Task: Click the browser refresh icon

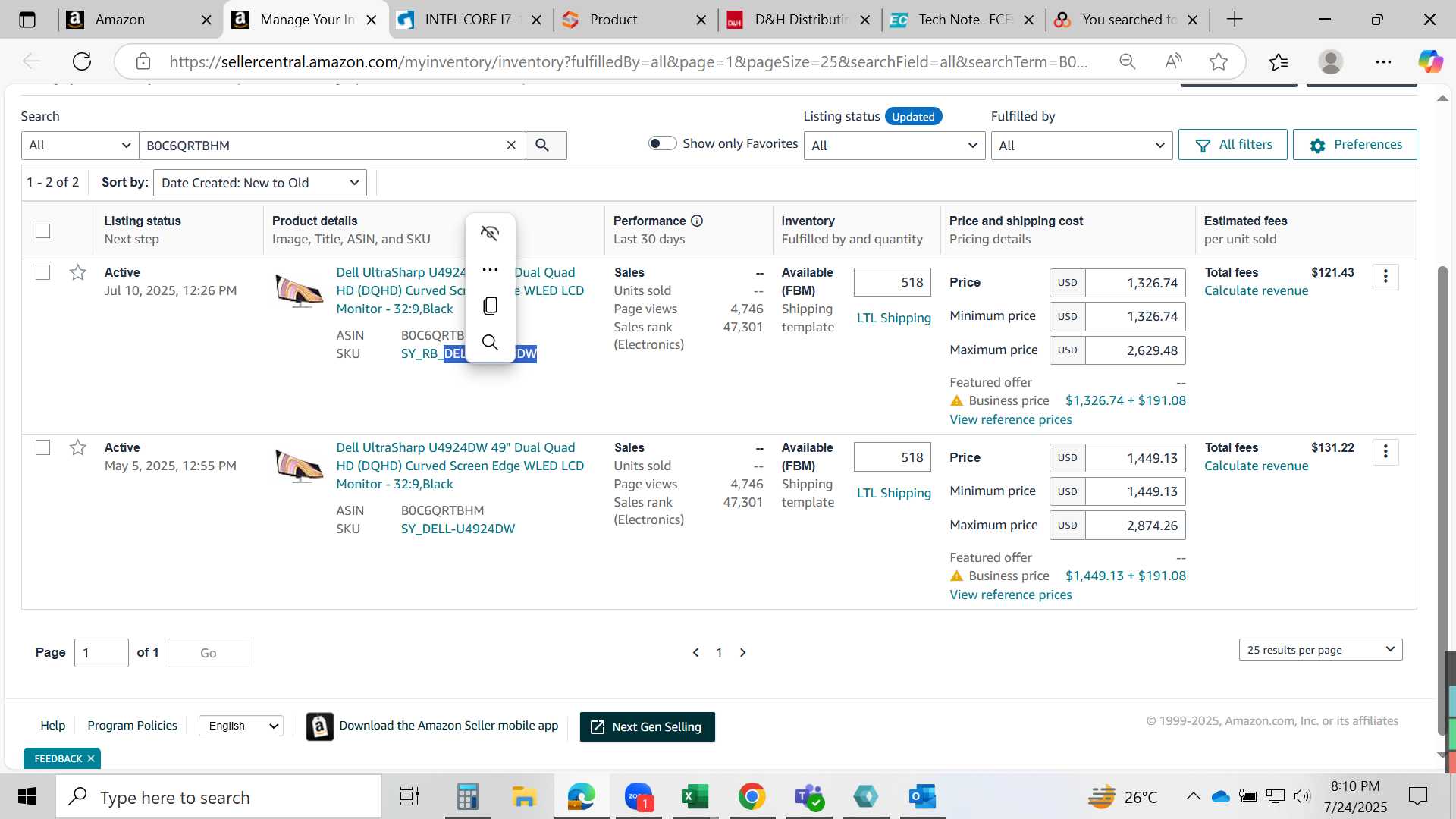Action: click(x=82, y=61)
